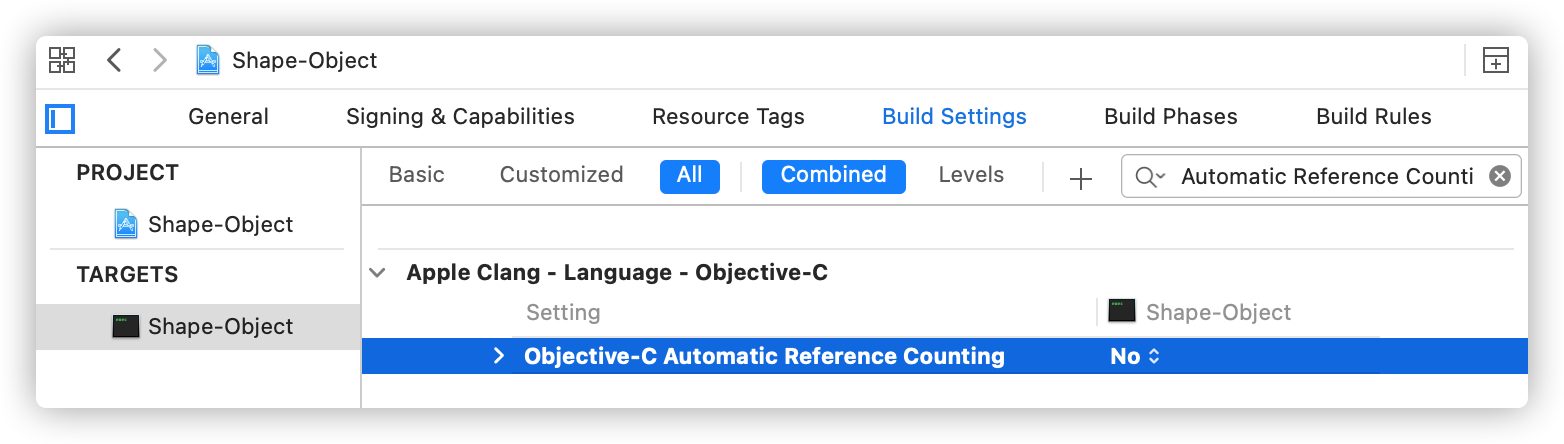Toggle the project and targets sidebar
Screen dimensions: 1564x444
point(60,120)
